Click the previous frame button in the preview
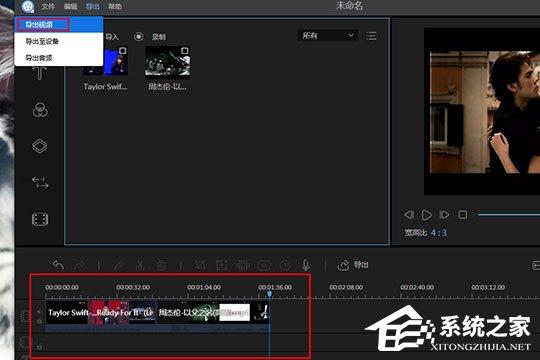This screenshot has height=360, width=540. click(x=409, y=215)
